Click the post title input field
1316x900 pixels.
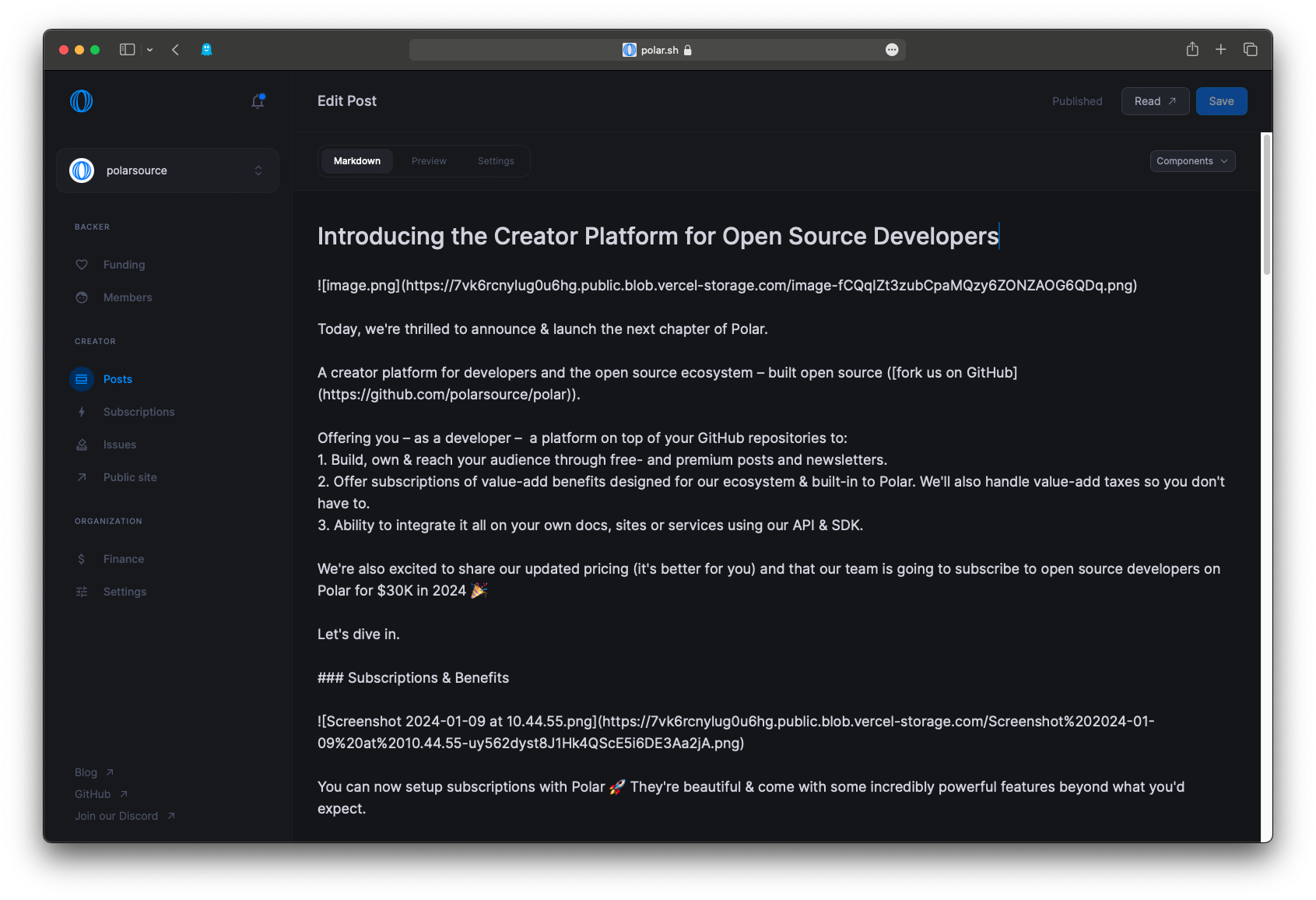(x=776, y=236)
